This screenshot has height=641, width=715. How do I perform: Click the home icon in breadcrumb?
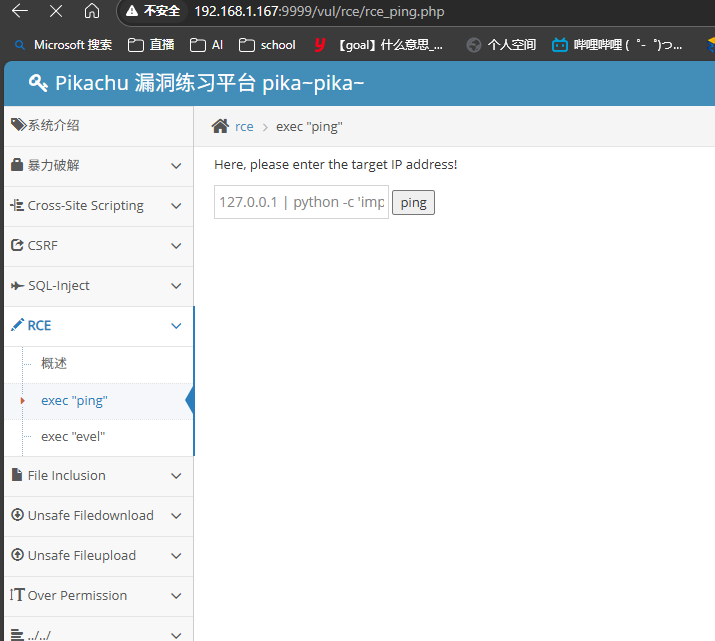tap(220, 126)
